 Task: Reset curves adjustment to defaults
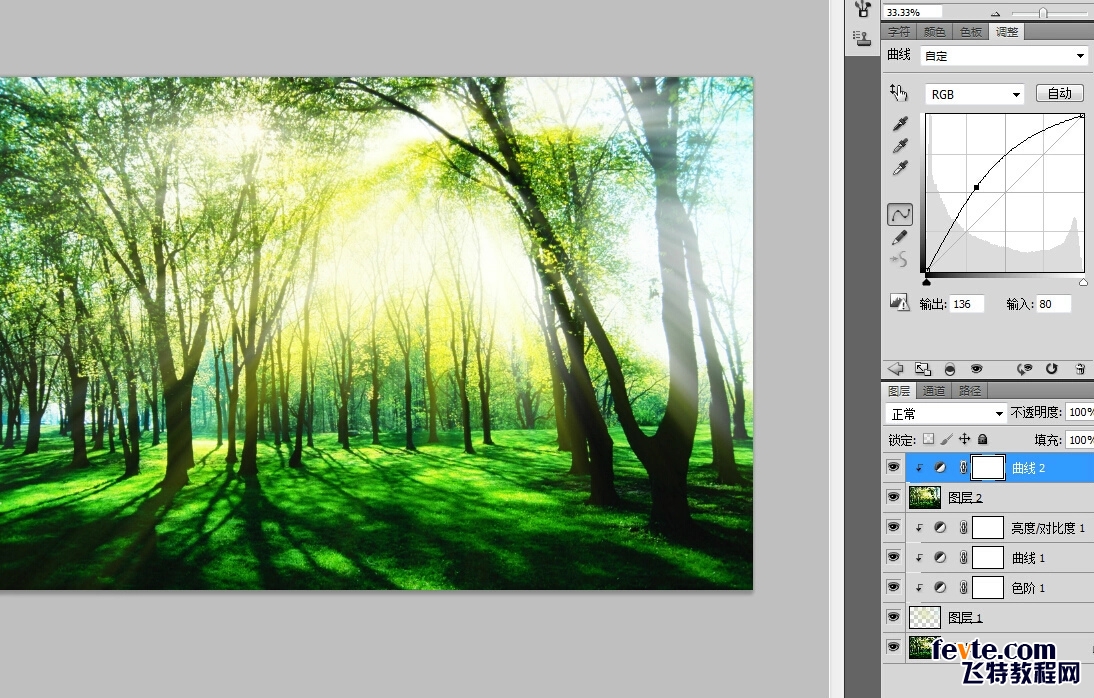tap(1051, 369)
